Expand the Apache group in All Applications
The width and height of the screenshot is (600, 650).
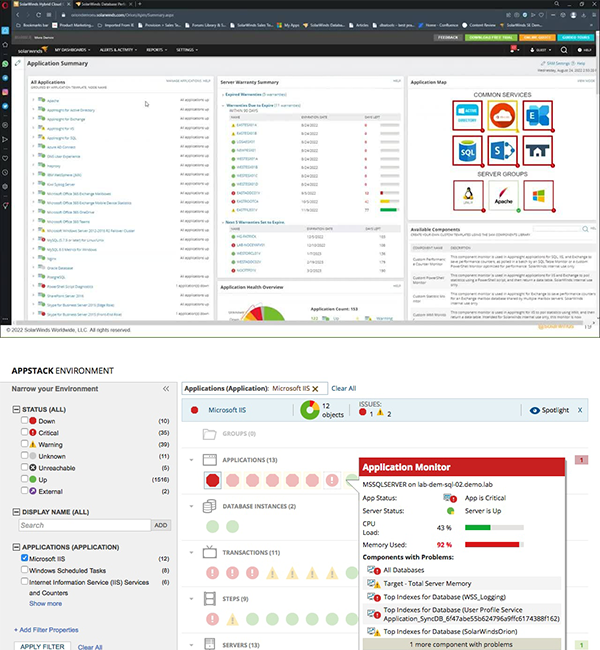[34, 100]
